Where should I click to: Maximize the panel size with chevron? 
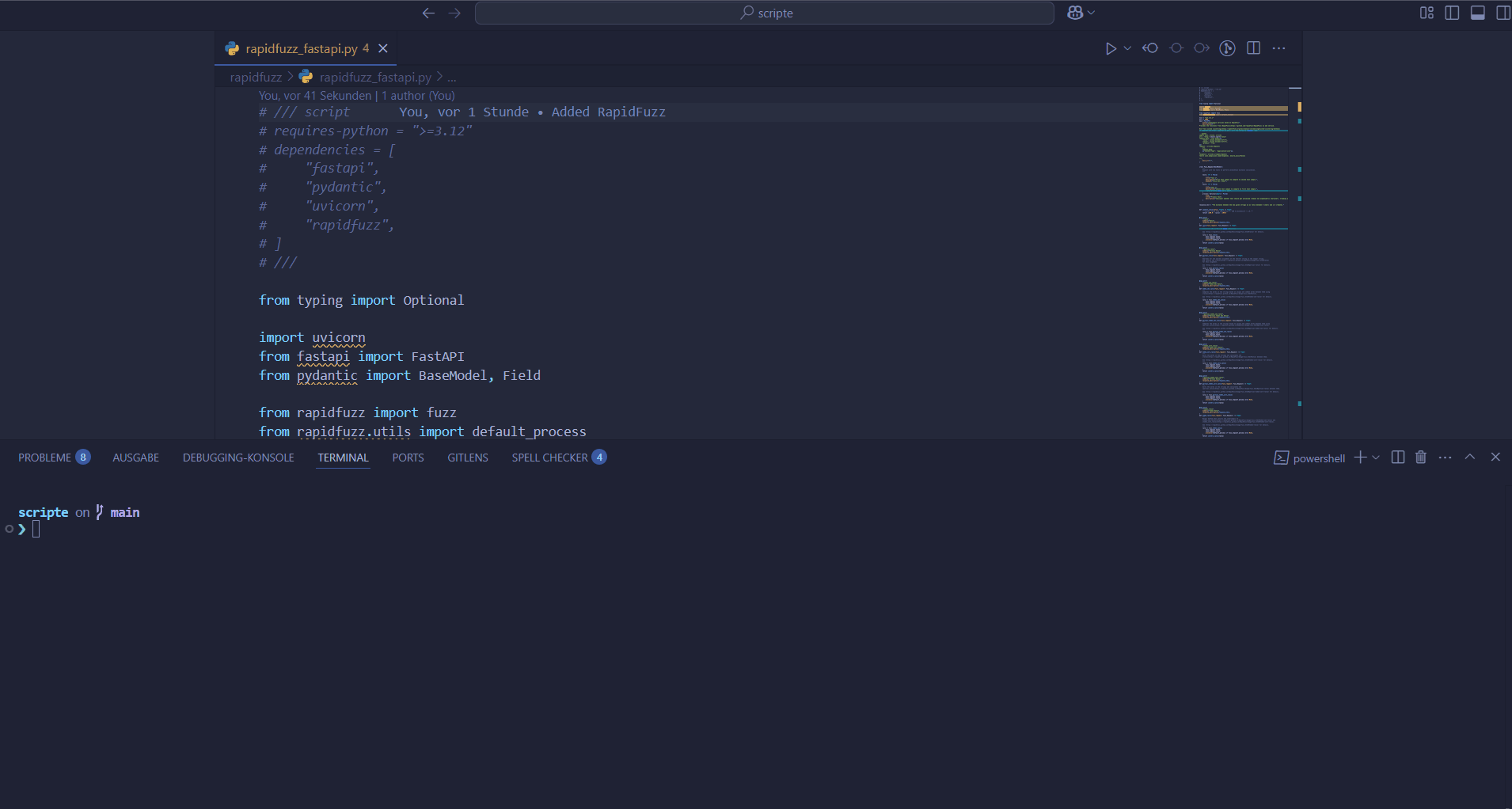point(1470,458)
